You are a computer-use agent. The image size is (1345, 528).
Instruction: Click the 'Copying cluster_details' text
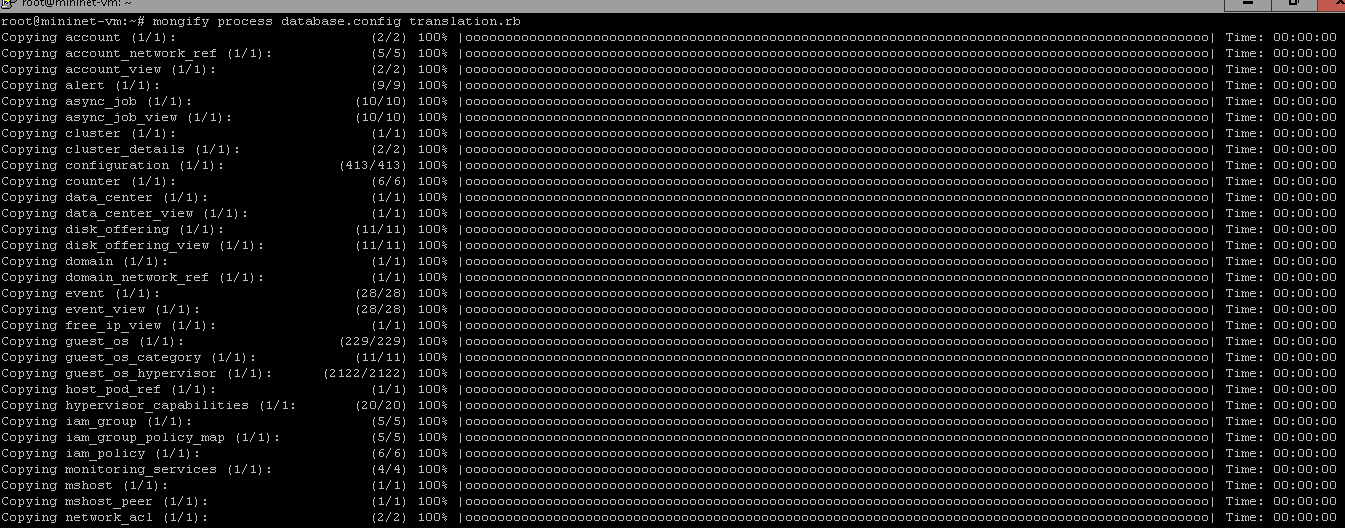pos(121,149)
